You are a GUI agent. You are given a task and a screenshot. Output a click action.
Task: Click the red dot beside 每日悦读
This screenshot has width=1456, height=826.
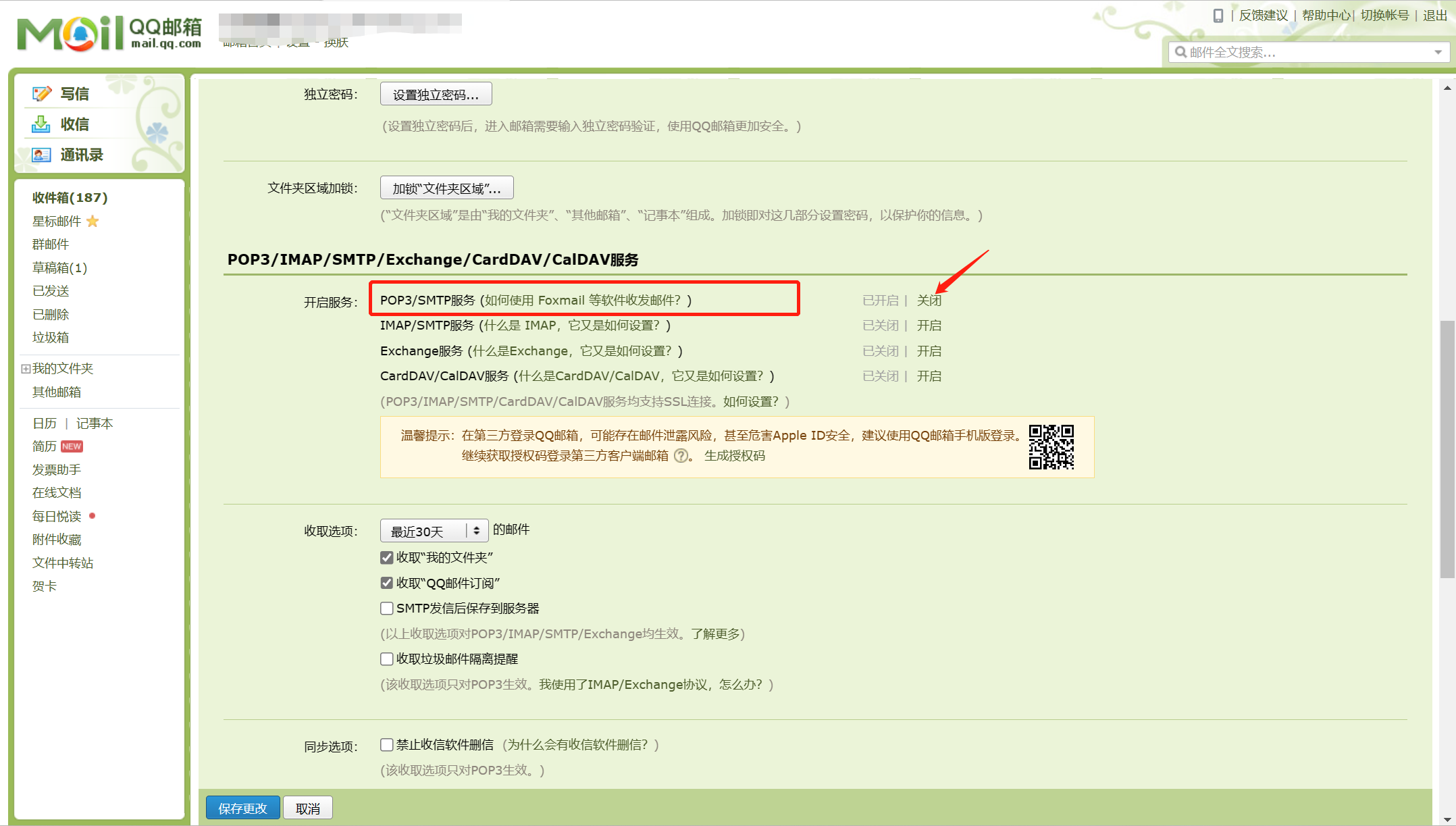click(x=93, y=515)
